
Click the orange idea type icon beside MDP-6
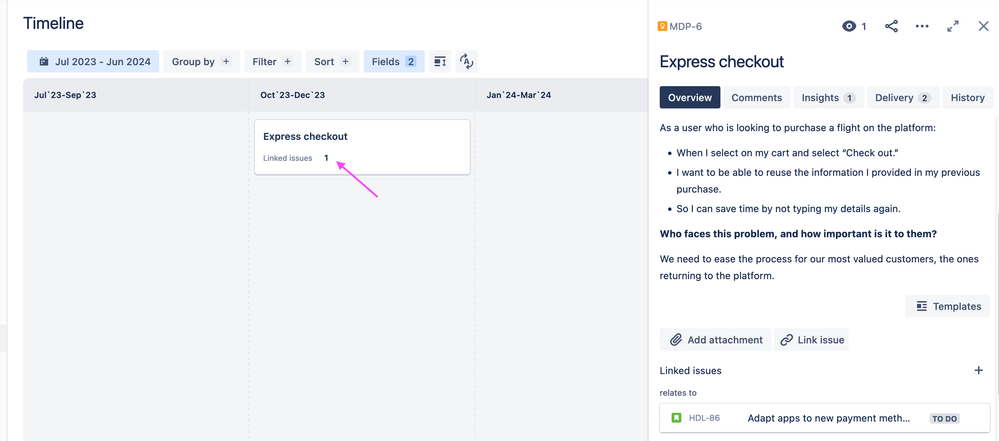coord(663,27)
